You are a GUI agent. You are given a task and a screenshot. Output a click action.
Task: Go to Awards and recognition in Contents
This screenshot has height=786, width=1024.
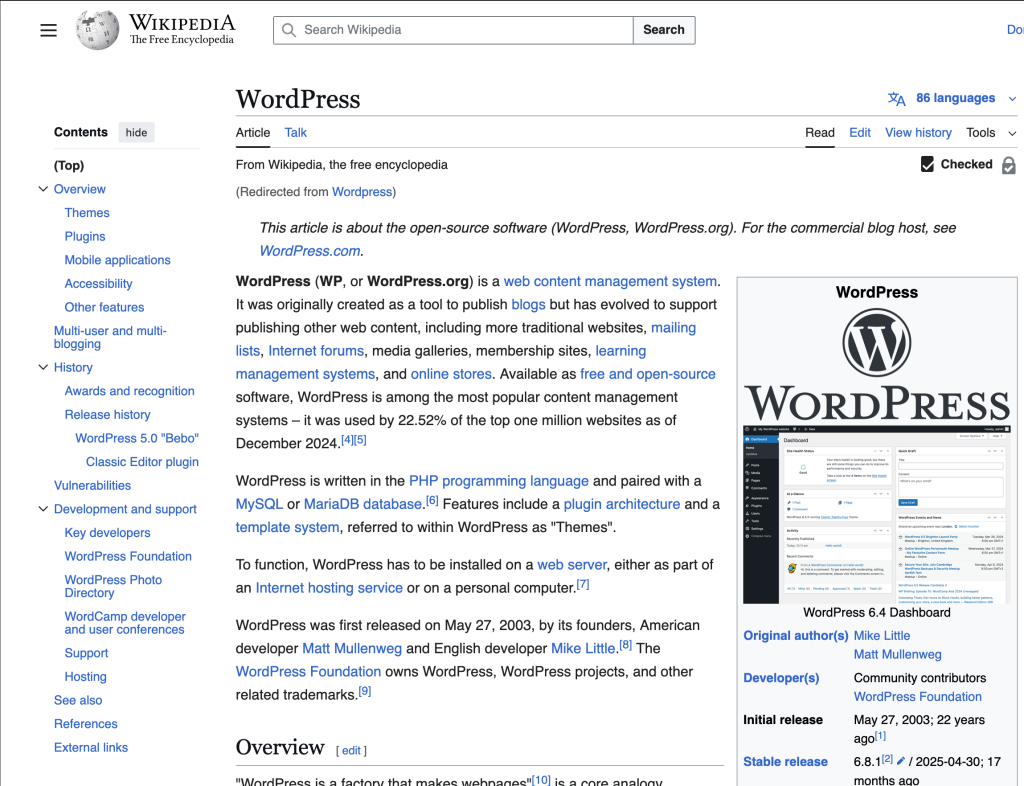tap(129, 391)
